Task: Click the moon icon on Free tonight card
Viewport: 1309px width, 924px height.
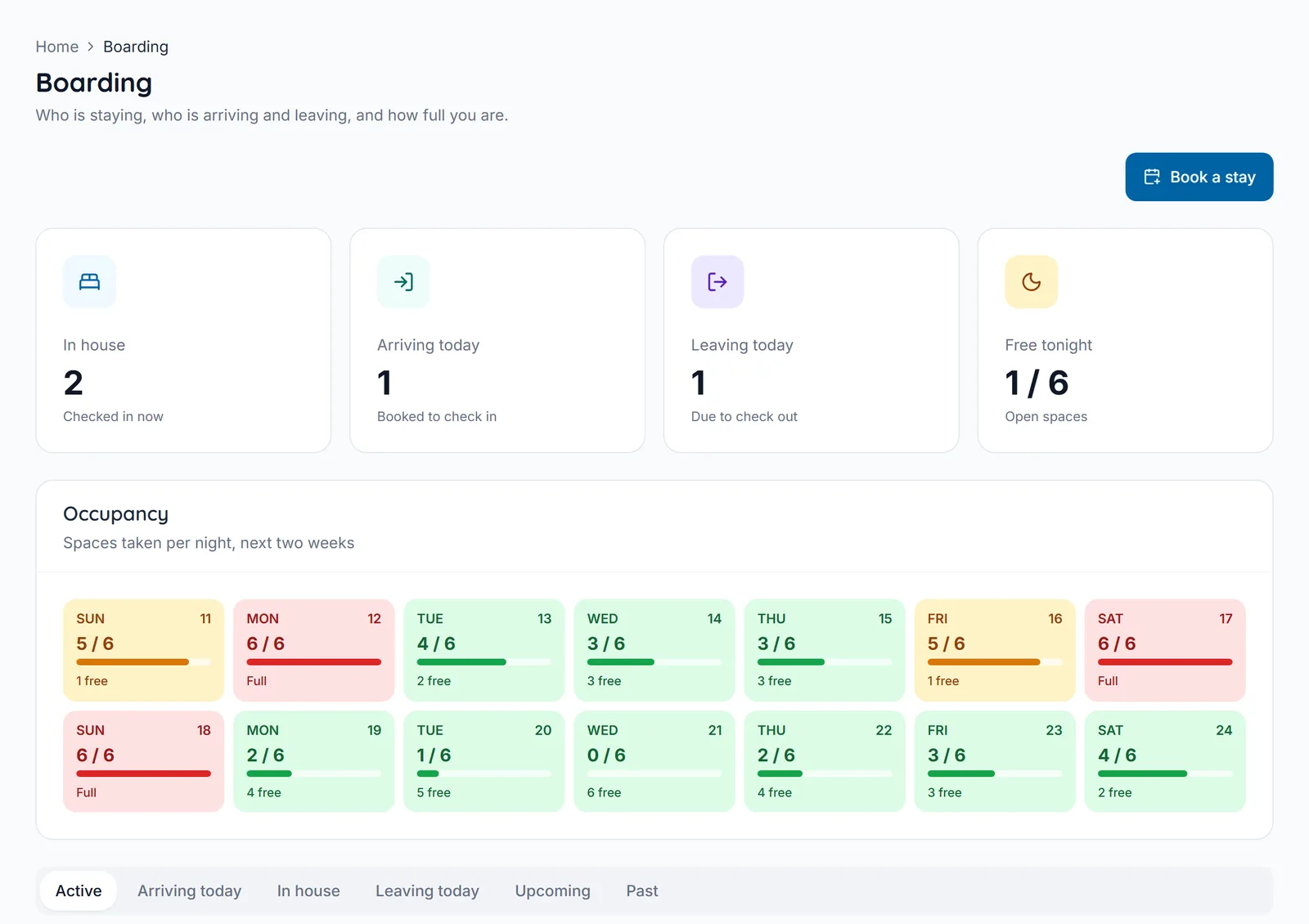Action: point(1032,282)
